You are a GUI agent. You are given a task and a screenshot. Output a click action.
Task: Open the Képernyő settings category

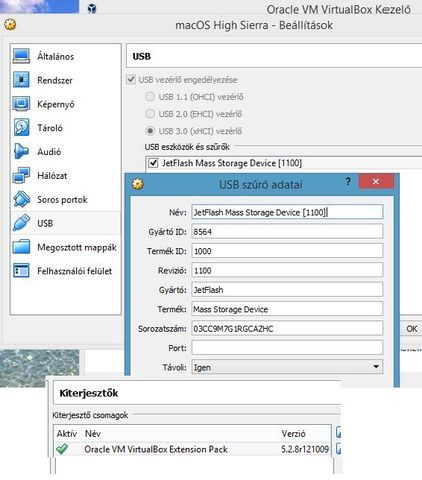click(x=66, y=104)
